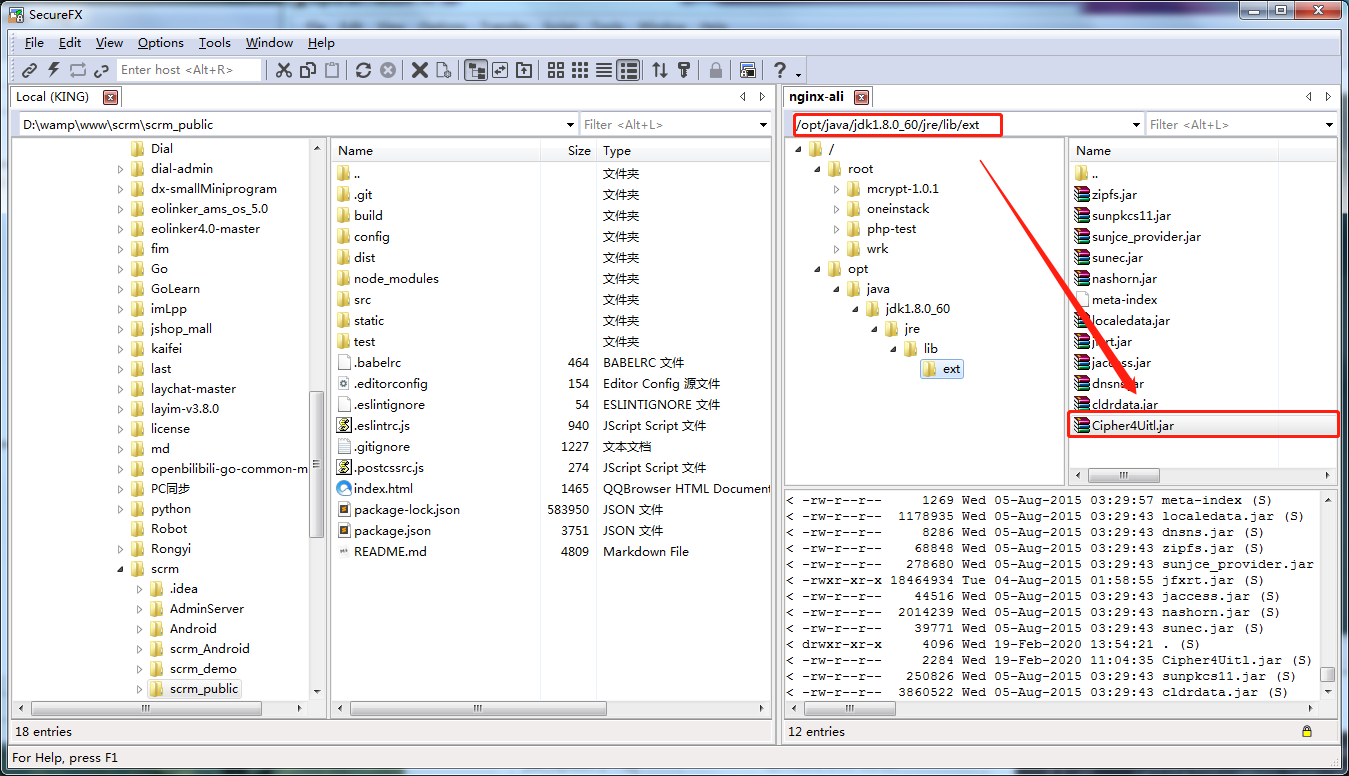Expand the dial-admin folder

click(121, 169)
